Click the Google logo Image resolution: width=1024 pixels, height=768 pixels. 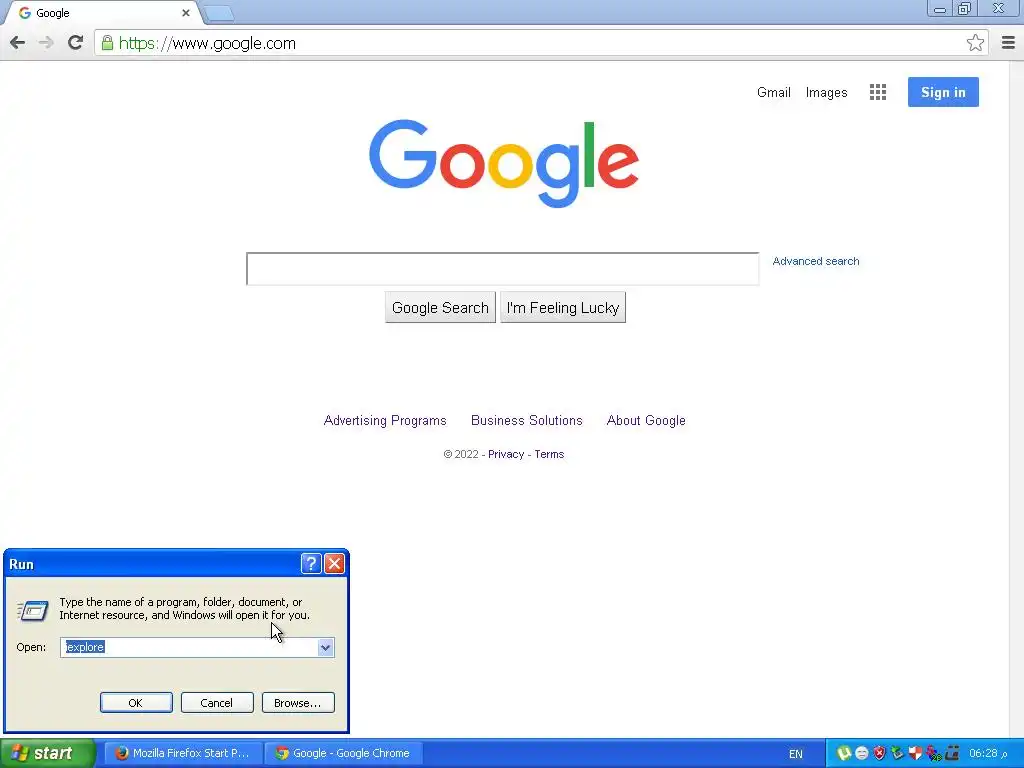[x=504, y=163]
